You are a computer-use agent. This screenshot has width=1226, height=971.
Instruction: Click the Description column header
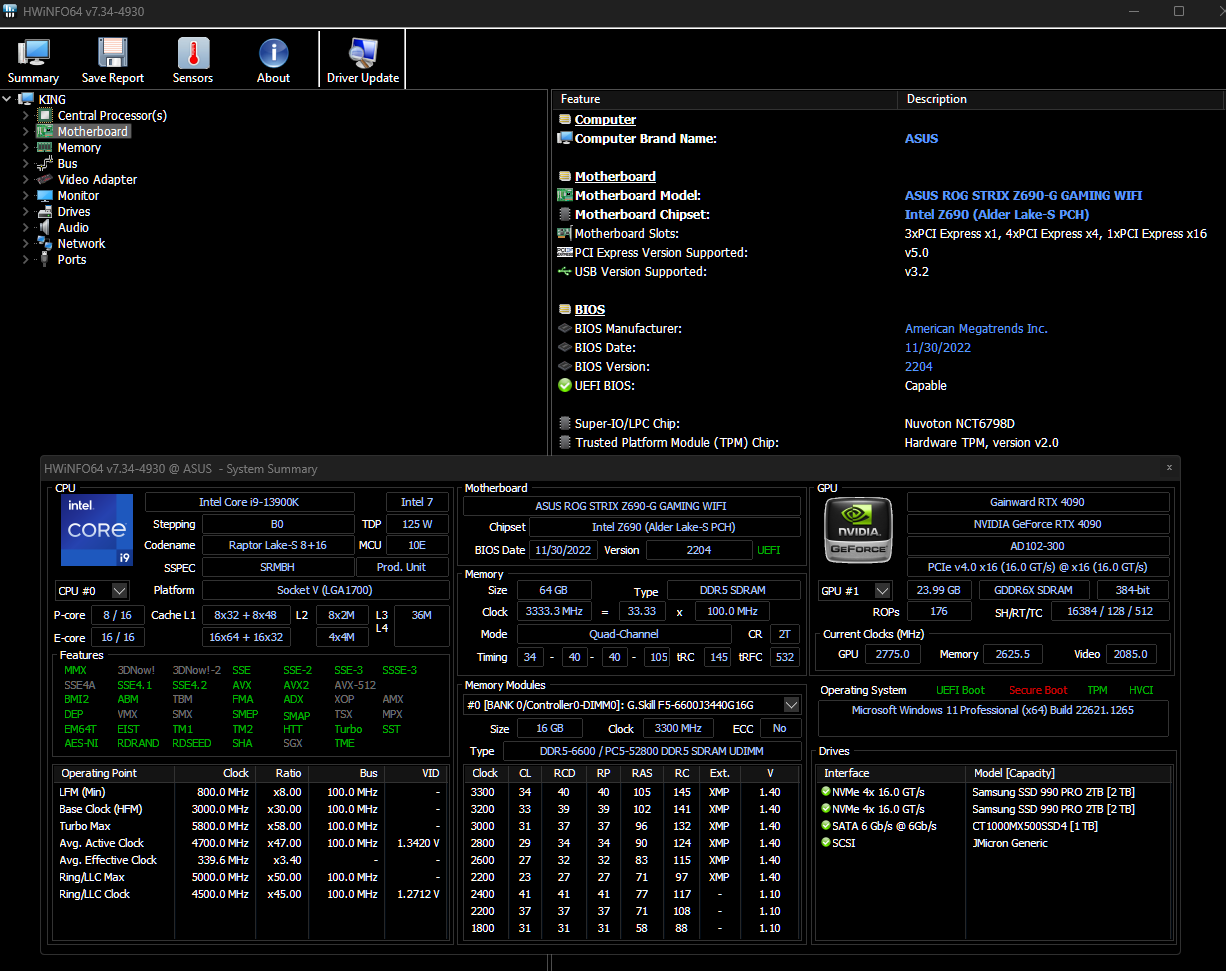1062,99
